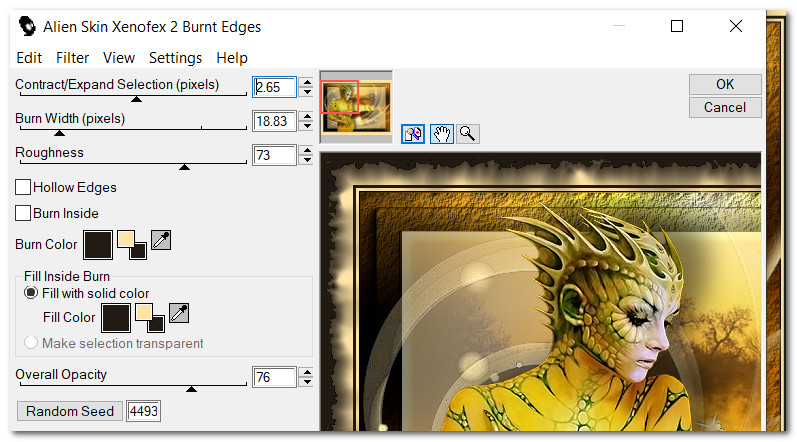The height and width of the screenshot is (442, 797).
Task: Open the Help menu
Action: [x=232, y=58]
